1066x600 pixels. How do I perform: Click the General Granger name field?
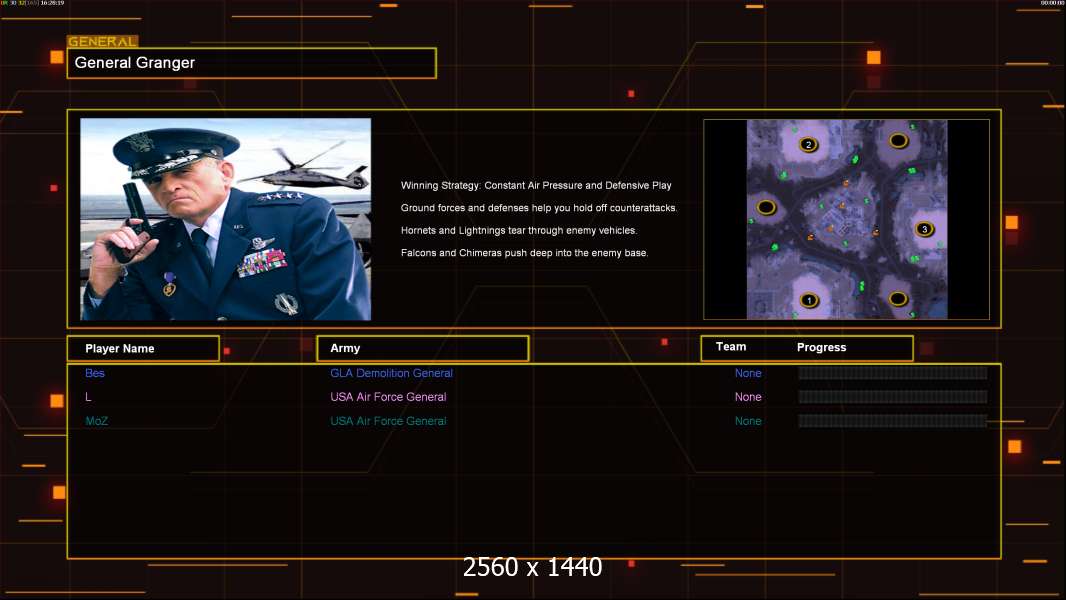click(x=252, y=63)
